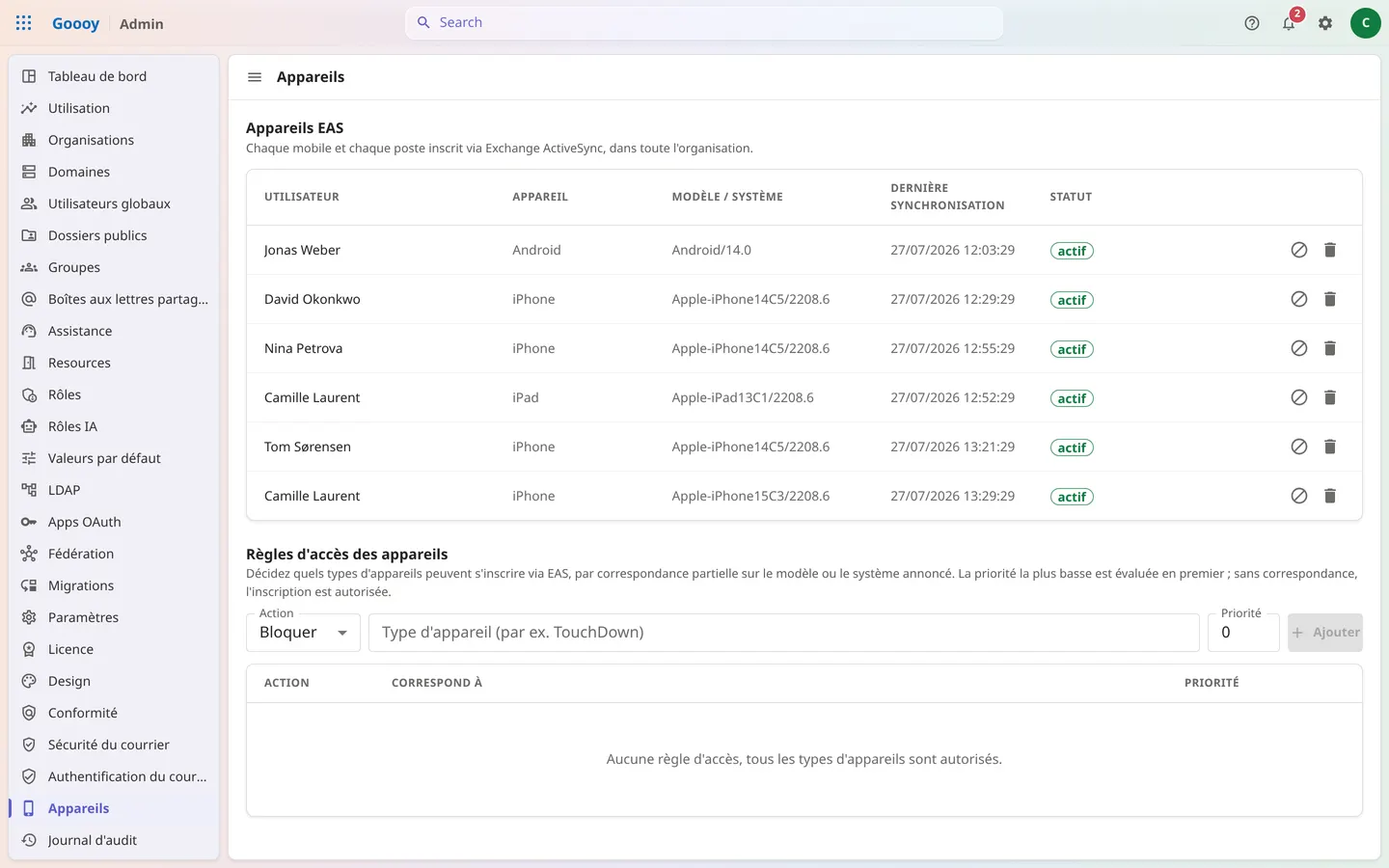Delete Camille Laurent's iPad
1389x868 pixels.
pos(1330,397)
